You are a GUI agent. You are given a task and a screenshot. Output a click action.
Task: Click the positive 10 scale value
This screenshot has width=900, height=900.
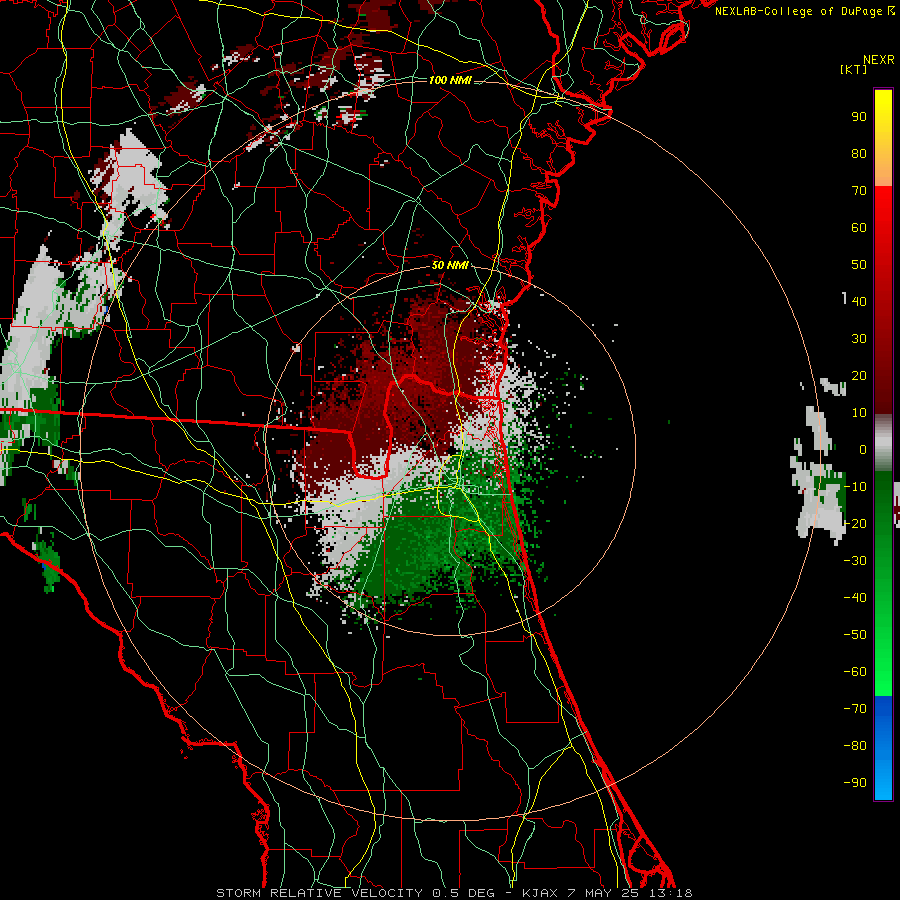click(x=859, y=413)
